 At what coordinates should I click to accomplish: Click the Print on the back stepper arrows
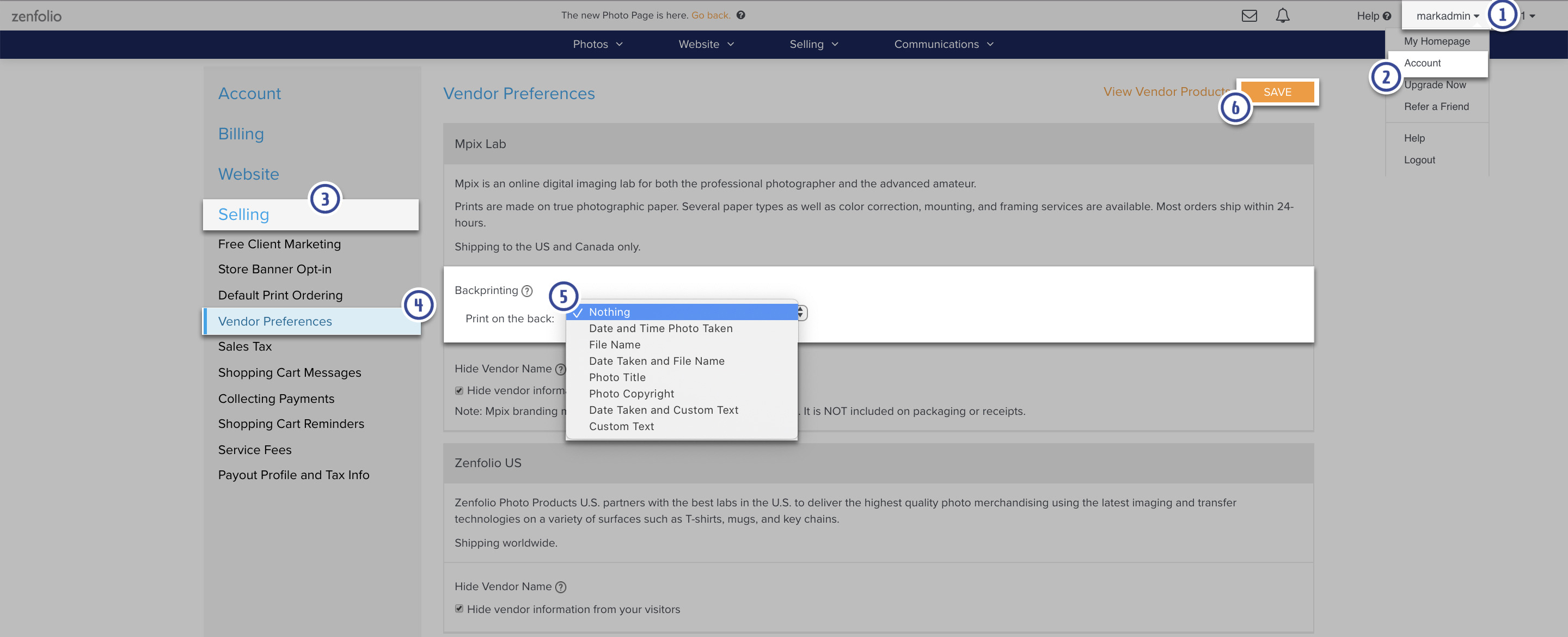[801, 313]
